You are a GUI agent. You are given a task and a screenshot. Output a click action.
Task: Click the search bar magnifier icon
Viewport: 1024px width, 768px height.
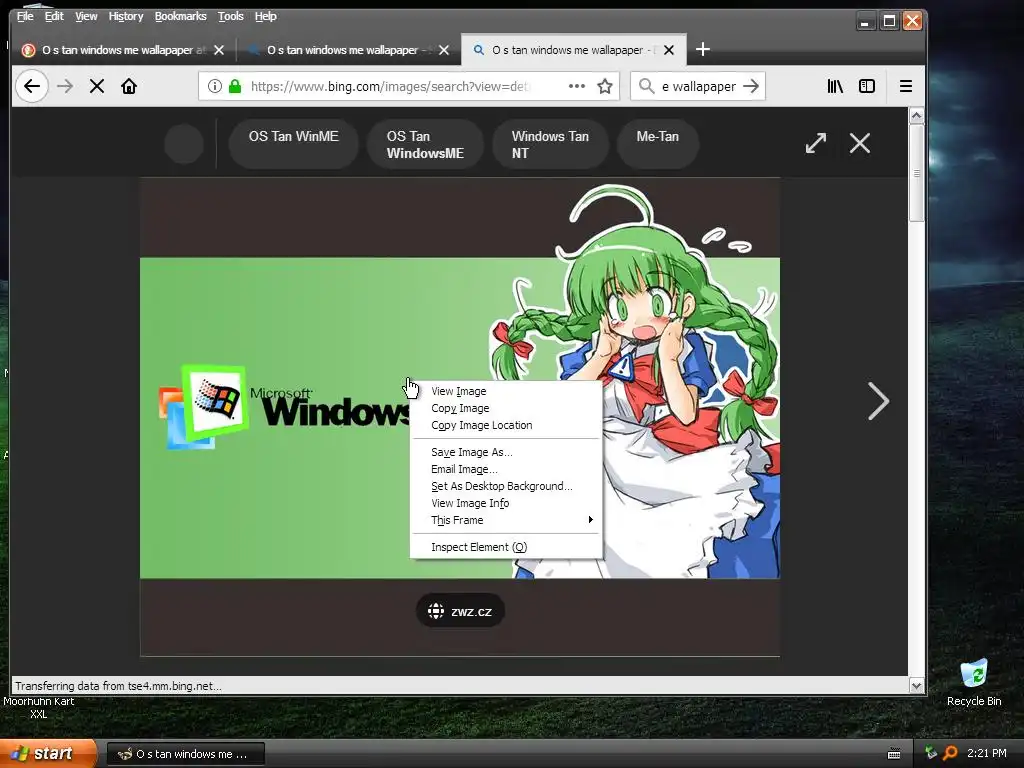click(x=647, y=86)
